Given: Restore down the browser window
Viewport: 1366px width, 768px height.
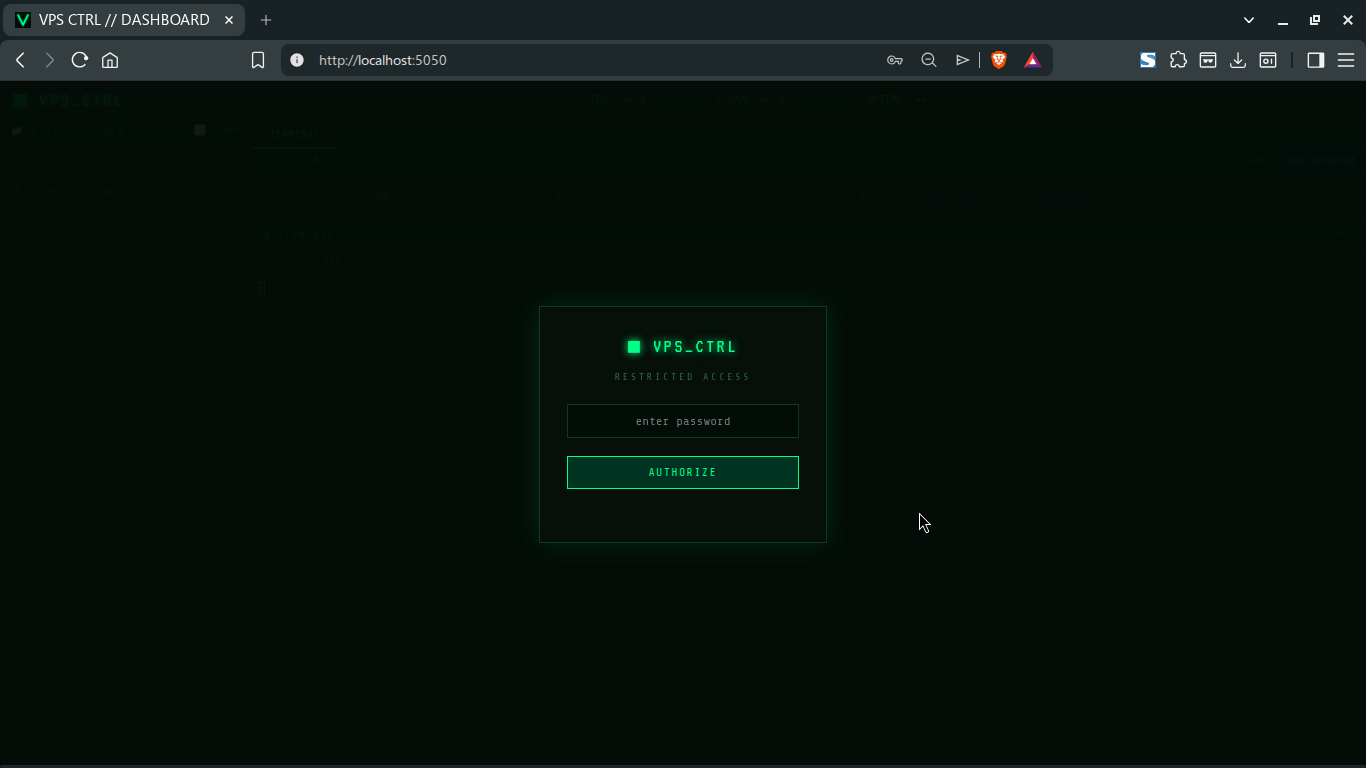Looking at the screenshot, I should coord(1315,20).
